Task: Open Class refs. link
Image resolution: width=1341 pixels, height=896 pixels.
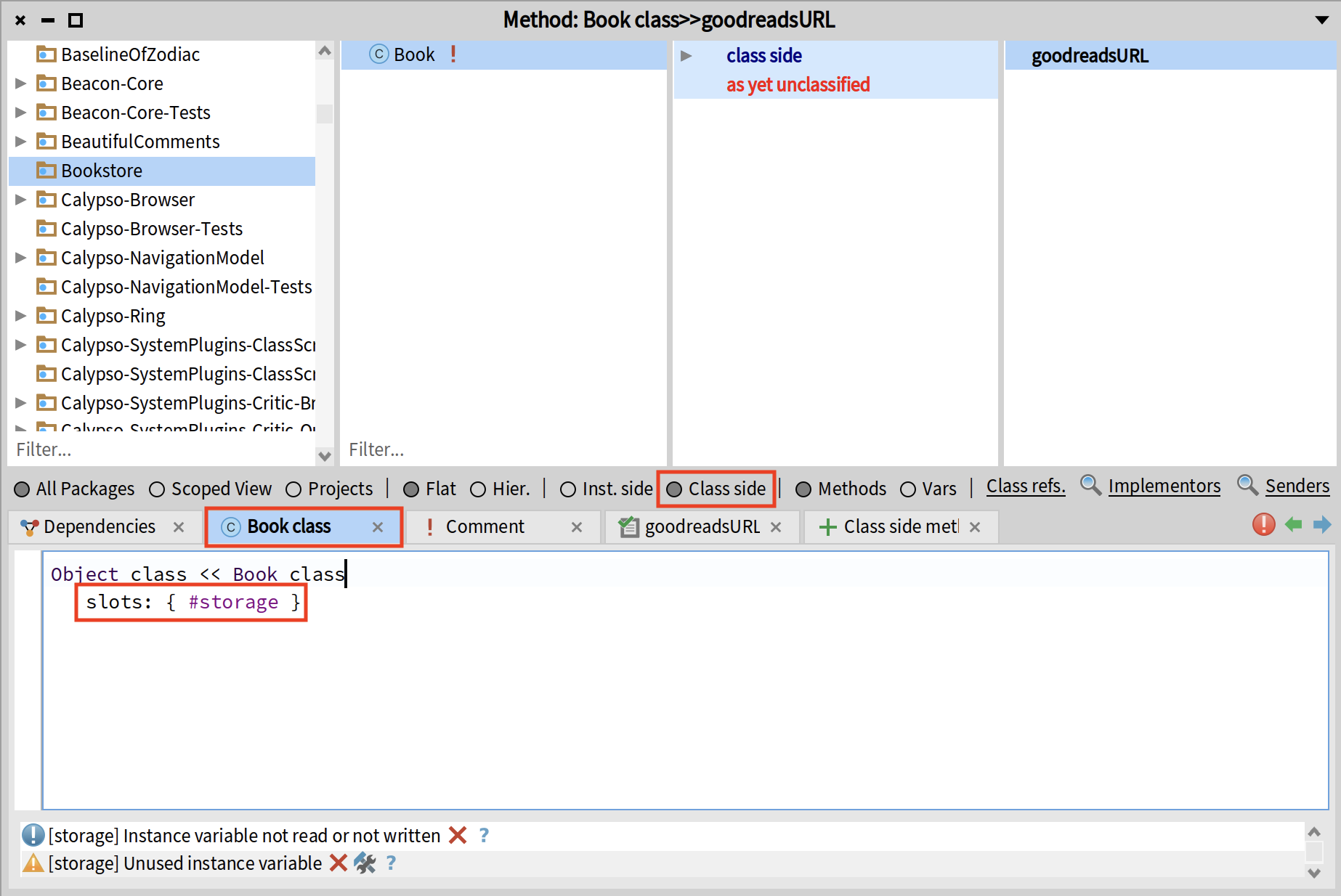Action: point(1025,486)
